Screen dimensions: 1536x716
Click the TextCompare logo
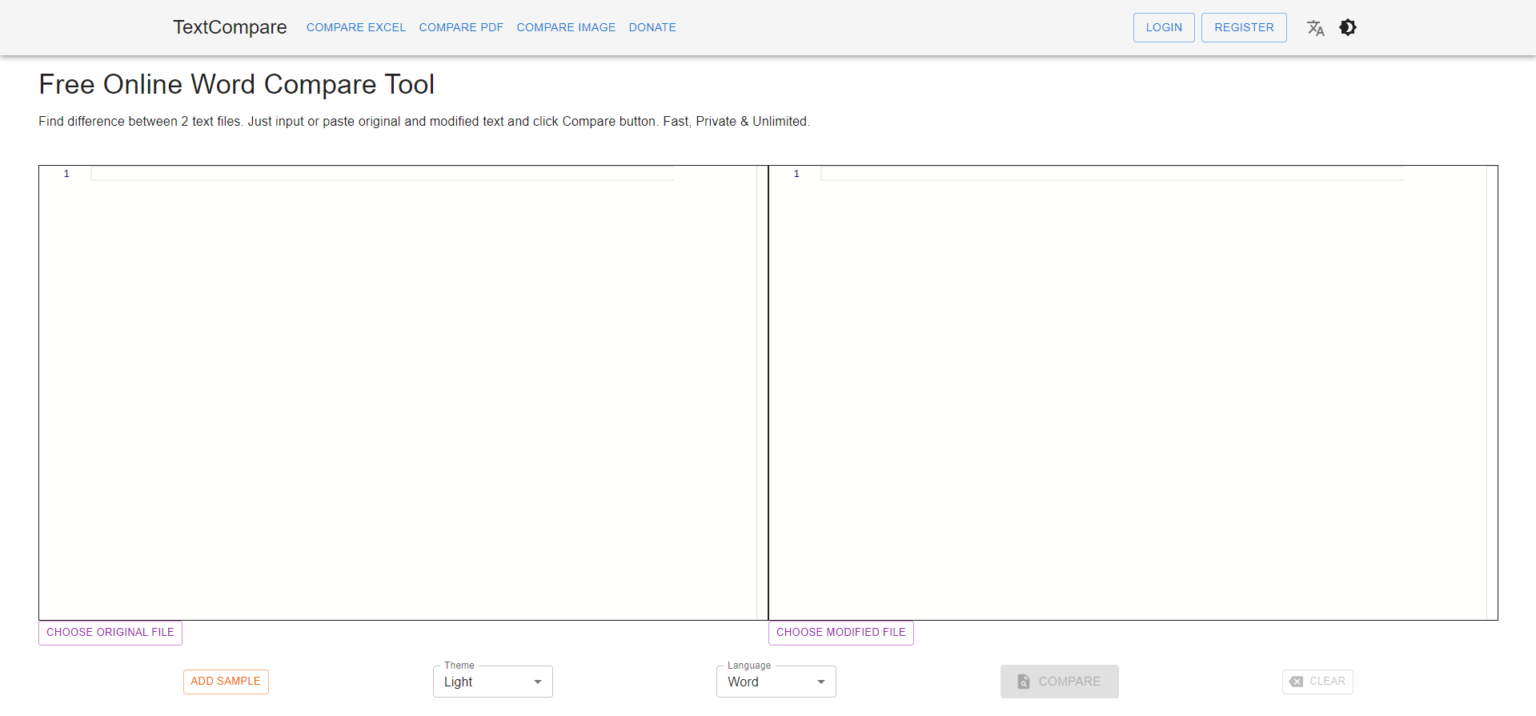coord(229,27)
